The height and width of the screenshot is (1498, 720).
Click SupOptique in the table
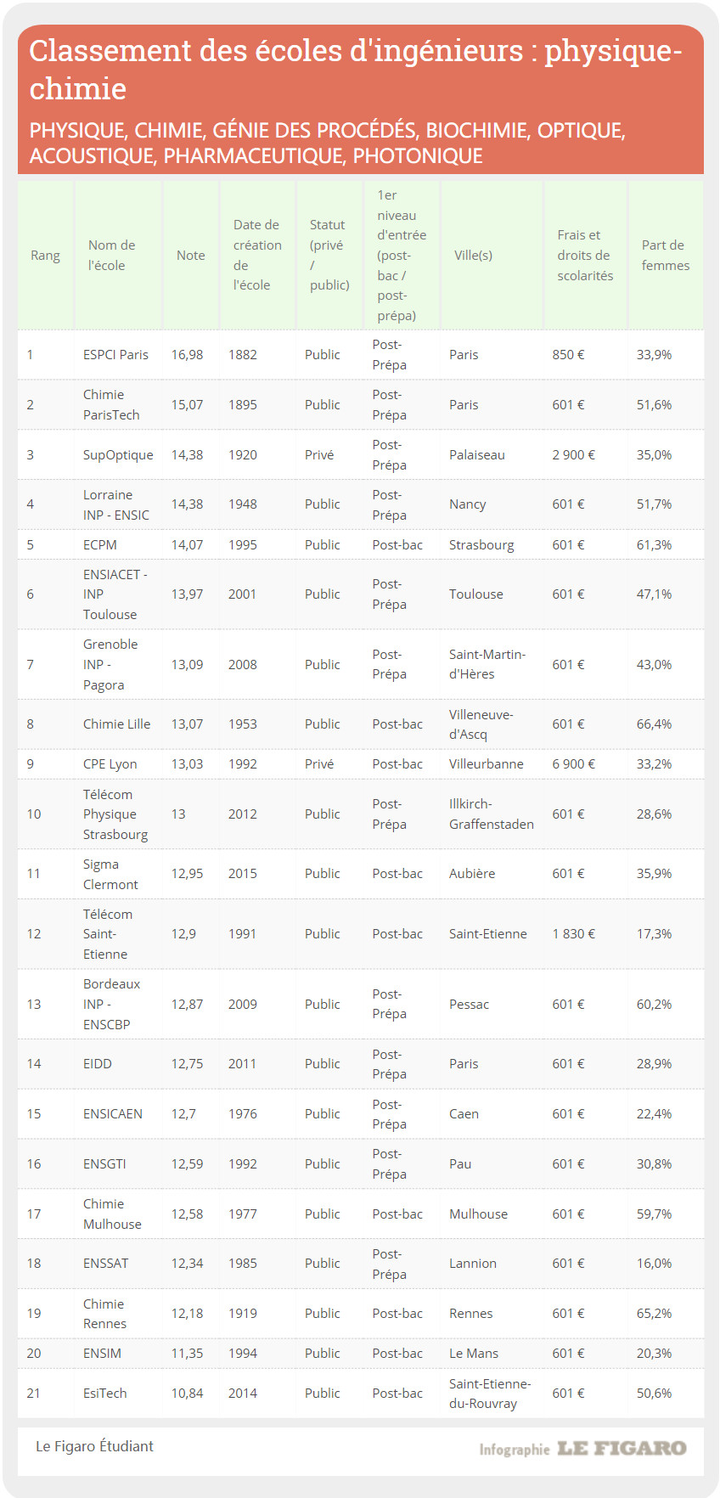pyautogui.click(x=118, y=455)
